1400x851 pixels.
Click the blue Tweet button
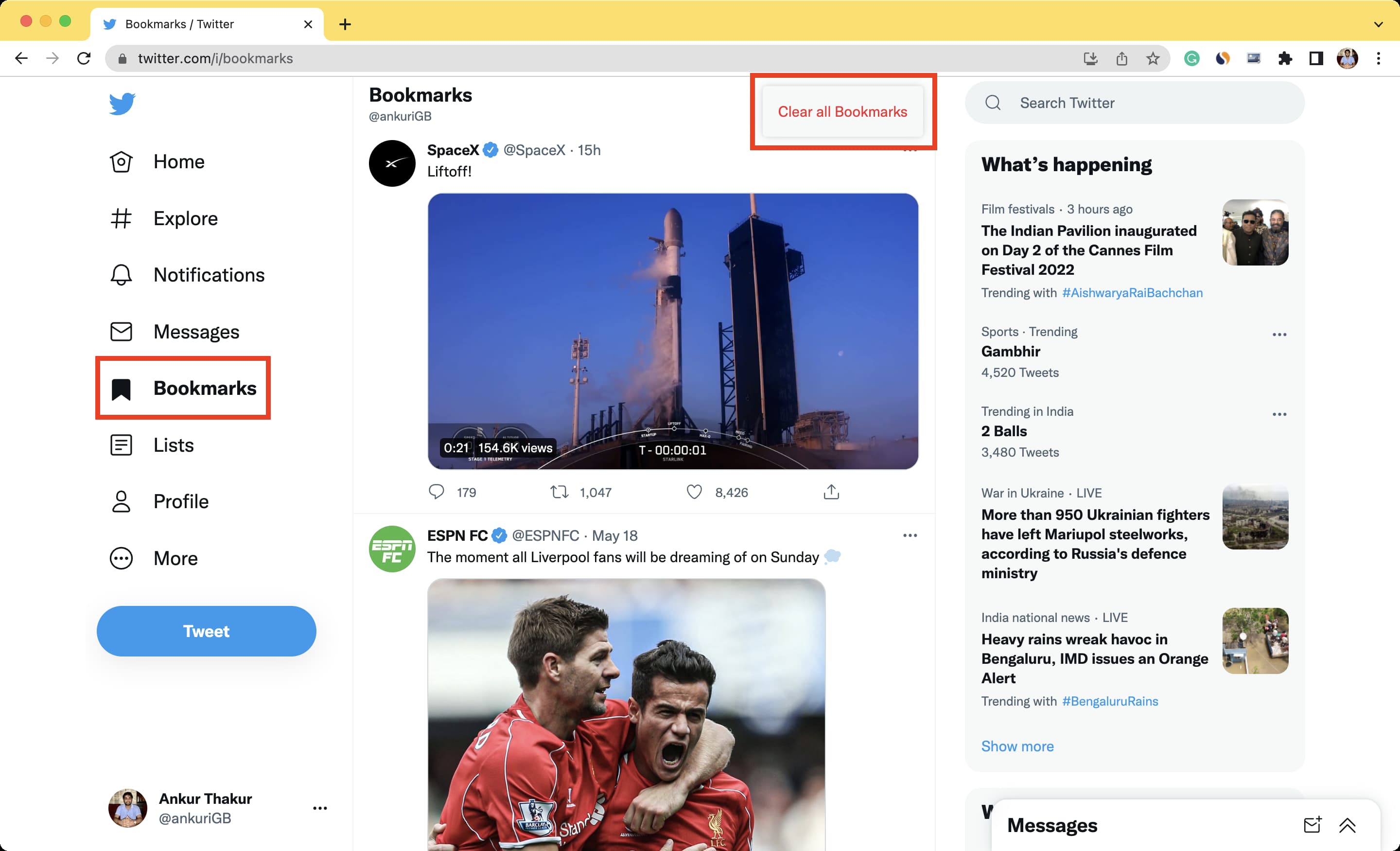click(x=206, y=631)
